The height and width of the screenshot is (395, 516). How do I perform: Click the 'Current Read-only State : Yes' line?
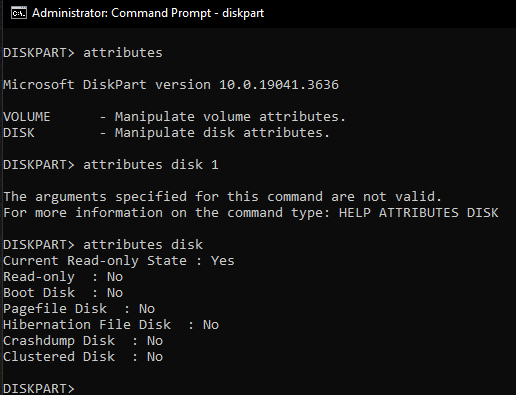pos(119,261)
